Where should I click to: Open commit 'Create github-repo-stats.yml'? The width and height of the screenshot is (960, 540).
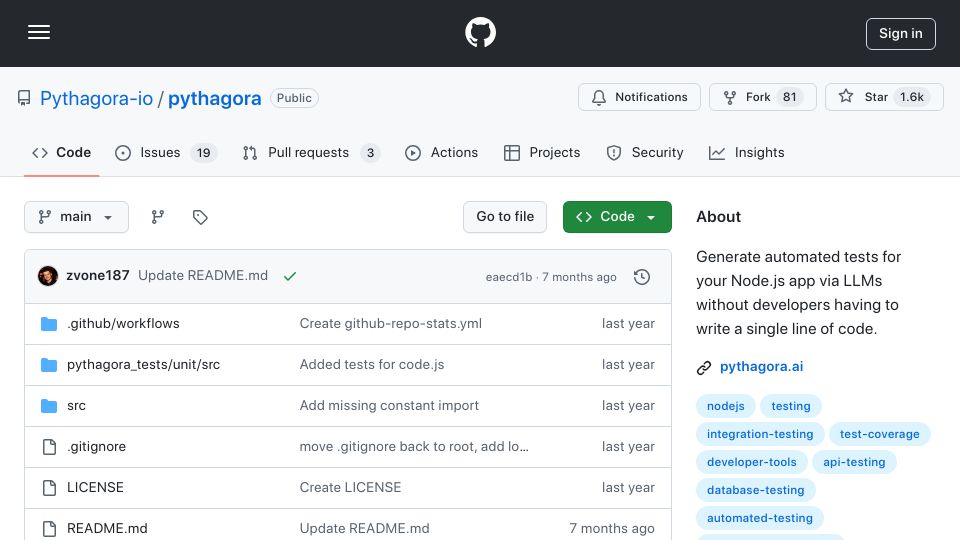tap(391, 323)
